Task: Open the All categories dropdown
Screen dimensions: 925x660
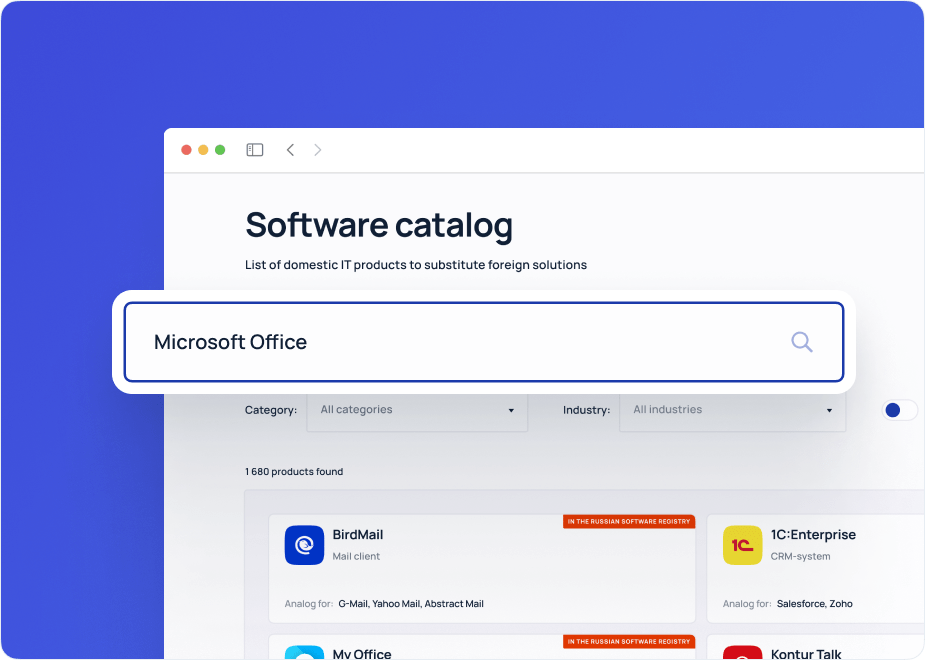Action: [x=417, y=410]
